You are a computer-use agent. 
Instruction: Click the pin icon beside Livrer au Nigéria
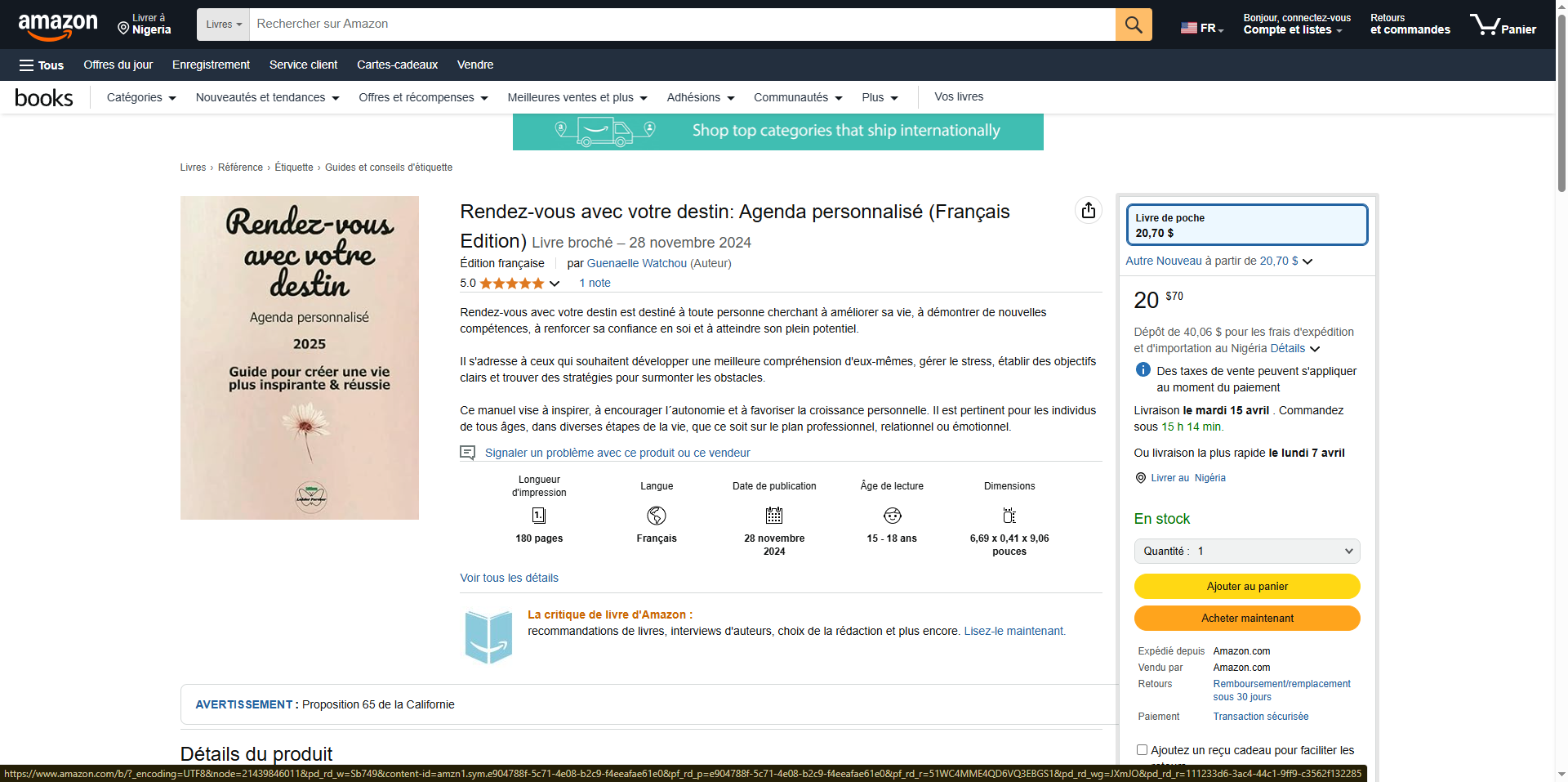[1141, 478]
